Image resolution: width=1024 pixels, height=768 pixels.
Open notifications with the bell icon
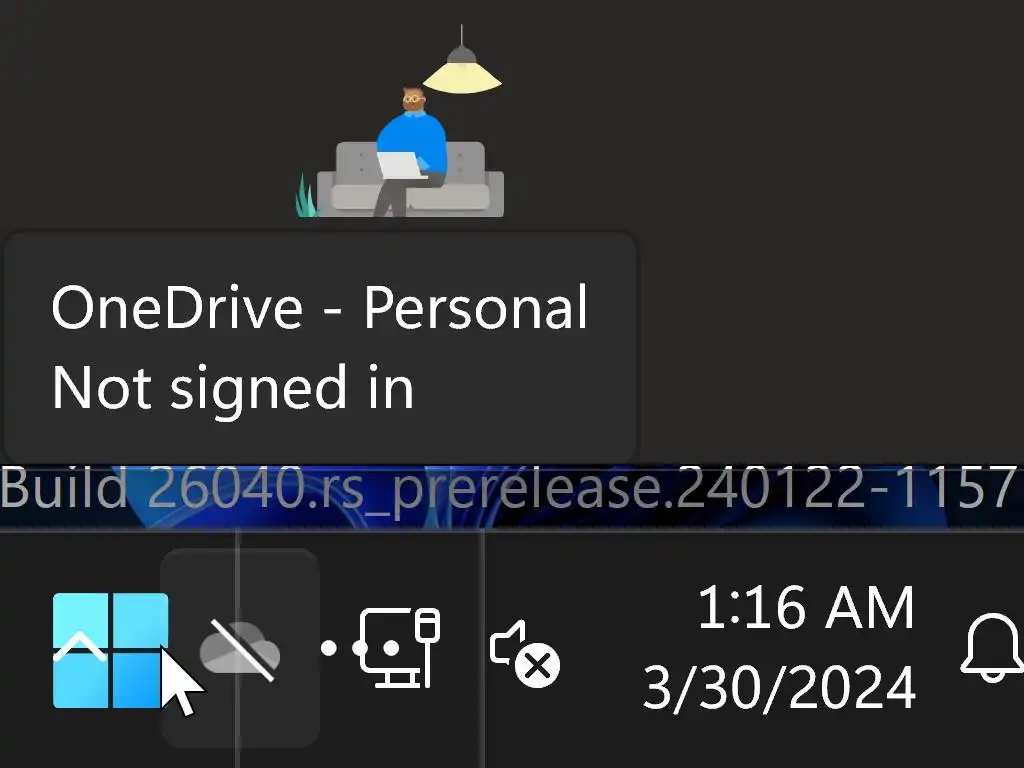coord(992,648)
